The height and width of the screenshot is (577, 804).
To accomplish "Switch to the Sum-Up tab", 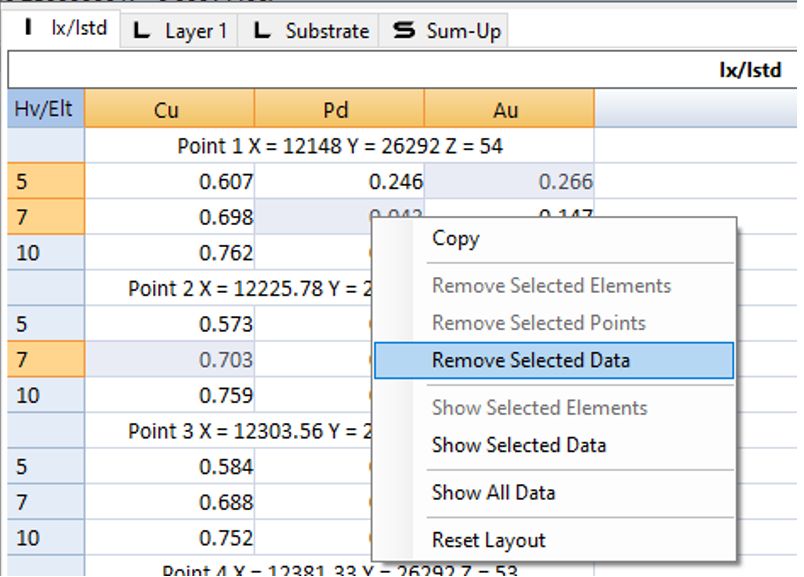I will (x=446, y=31).
